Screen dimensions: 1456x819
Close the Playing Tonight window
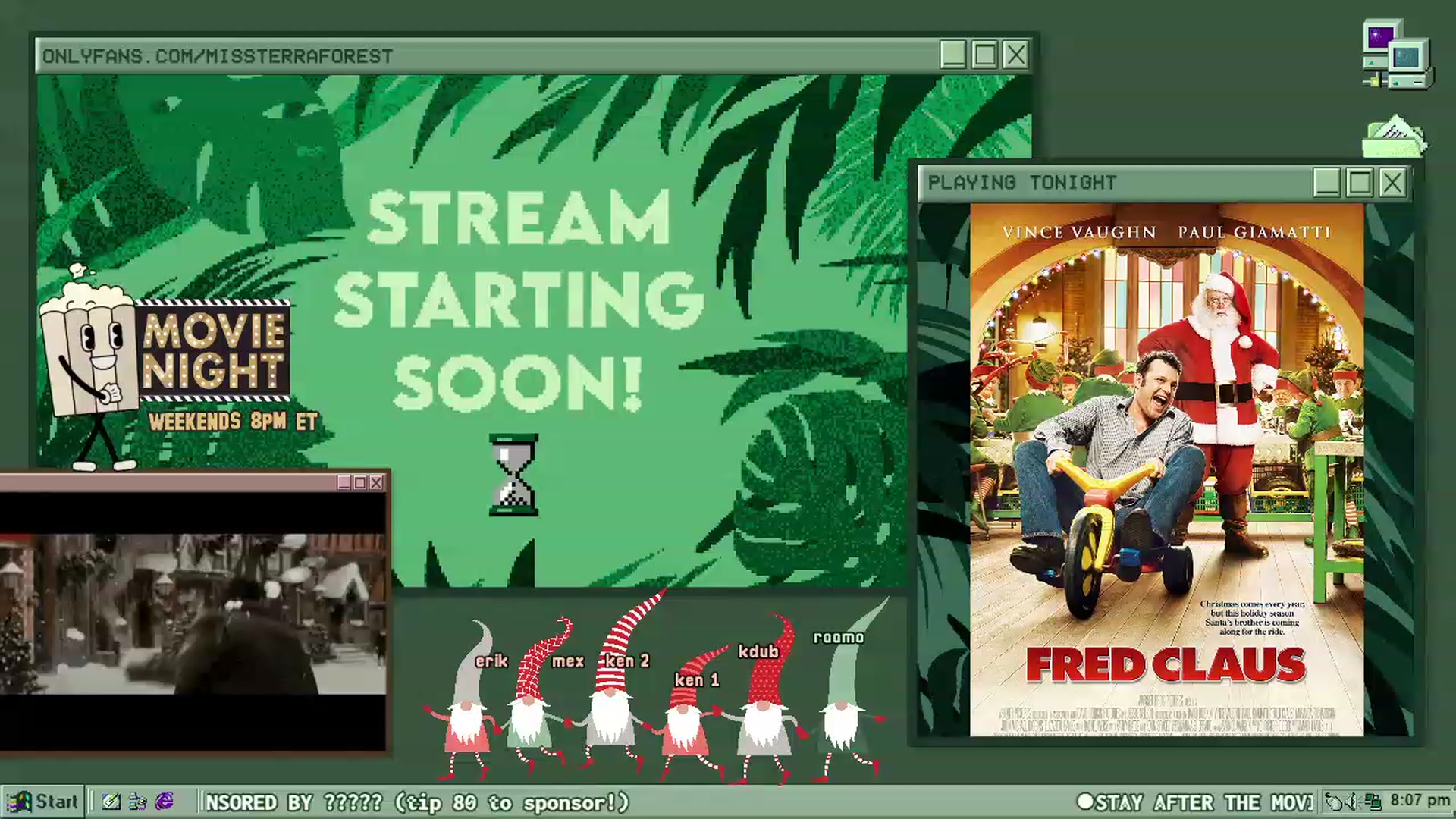(1393, 183)
